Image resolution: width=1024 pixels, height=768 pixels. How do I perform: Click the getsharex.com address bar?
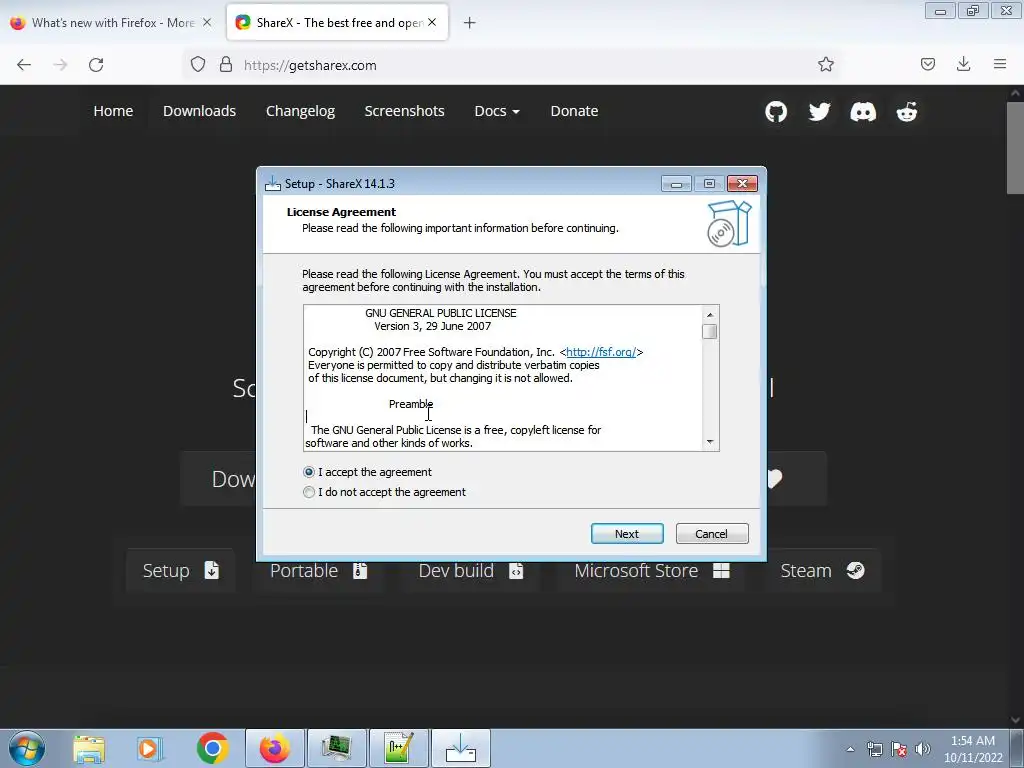coord(509,65)
